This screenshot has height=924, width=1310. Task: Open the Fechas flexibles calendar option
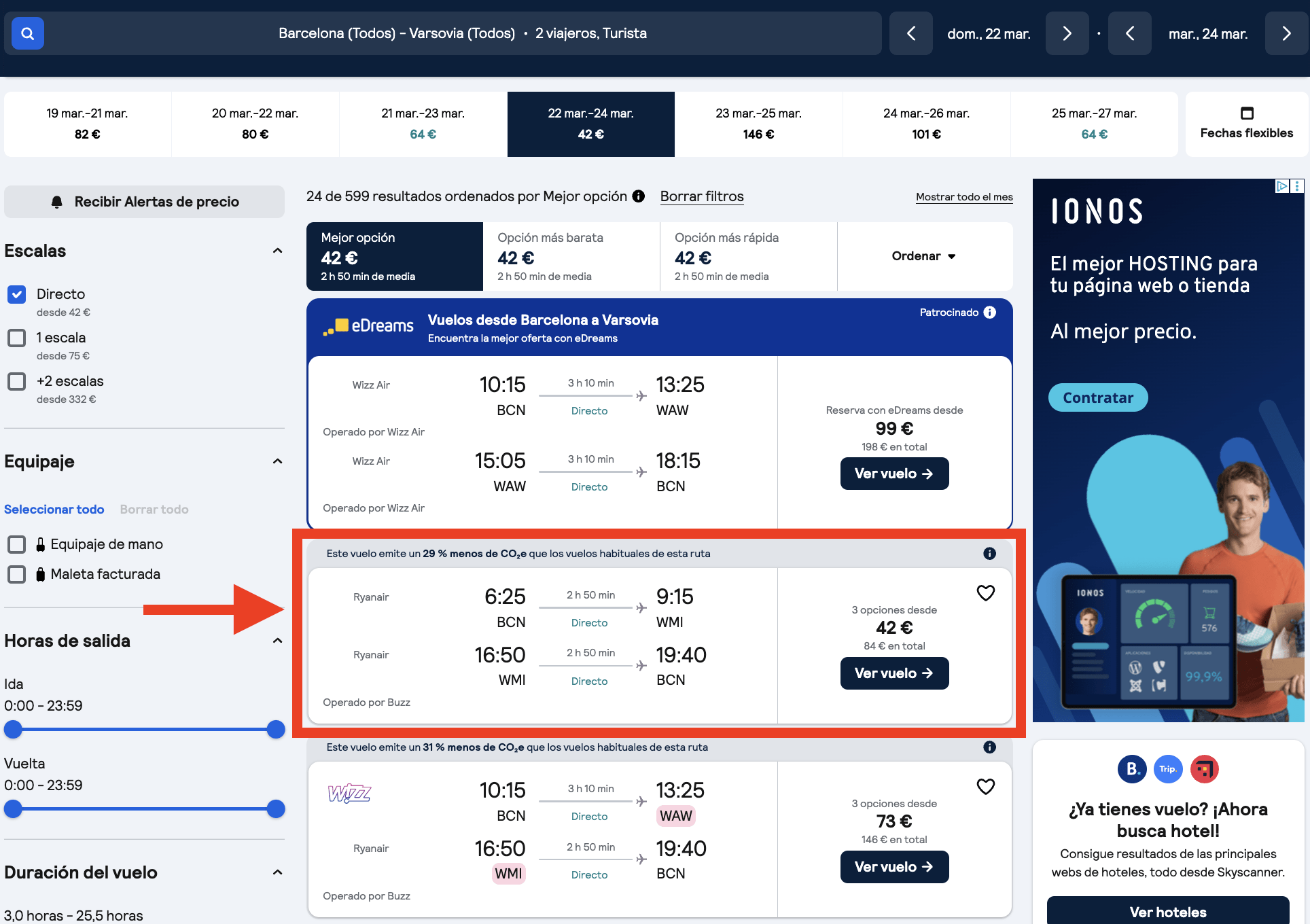(x=1246, y=124)
